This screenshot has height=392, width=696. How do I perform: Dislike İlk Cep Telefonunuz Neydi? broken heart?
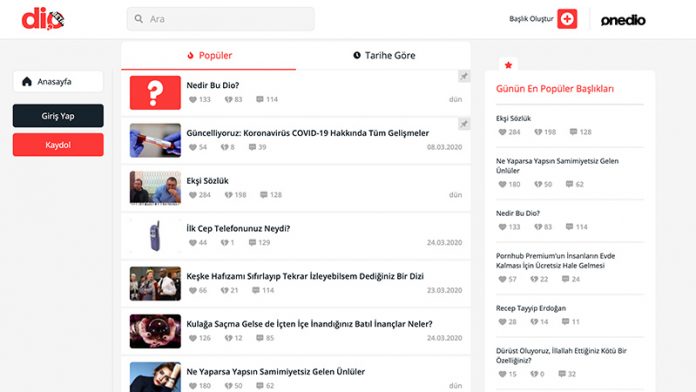tap(225, 242)
